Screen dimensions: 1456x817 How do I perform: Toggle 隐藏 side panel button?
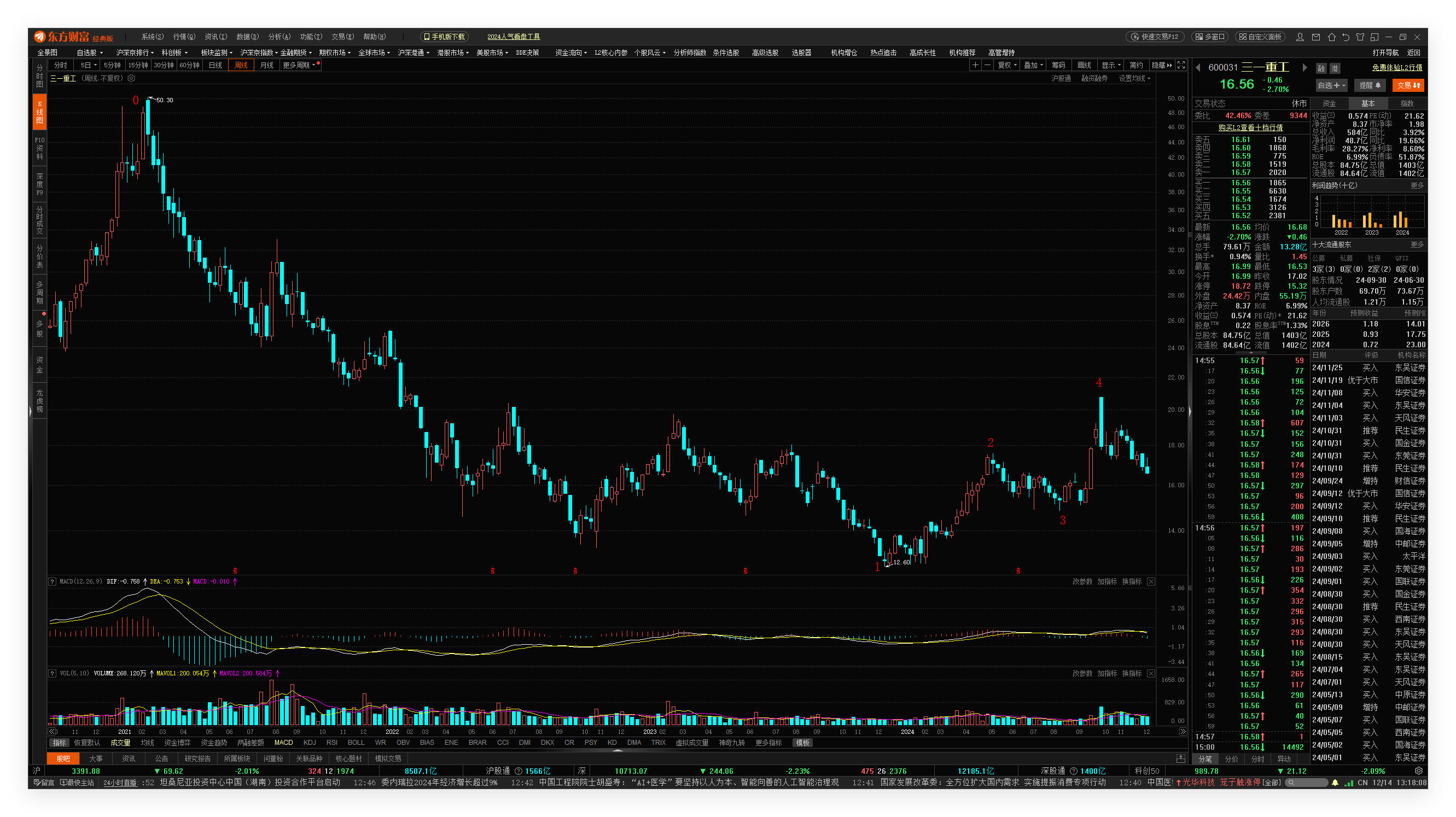point(1162,65)
